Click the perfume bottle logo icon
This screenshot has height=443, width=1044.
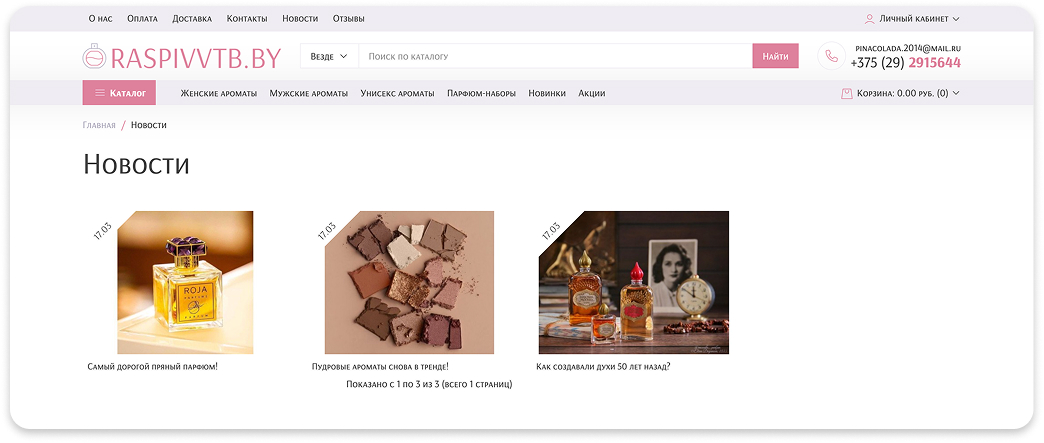[x=96, y=57]
